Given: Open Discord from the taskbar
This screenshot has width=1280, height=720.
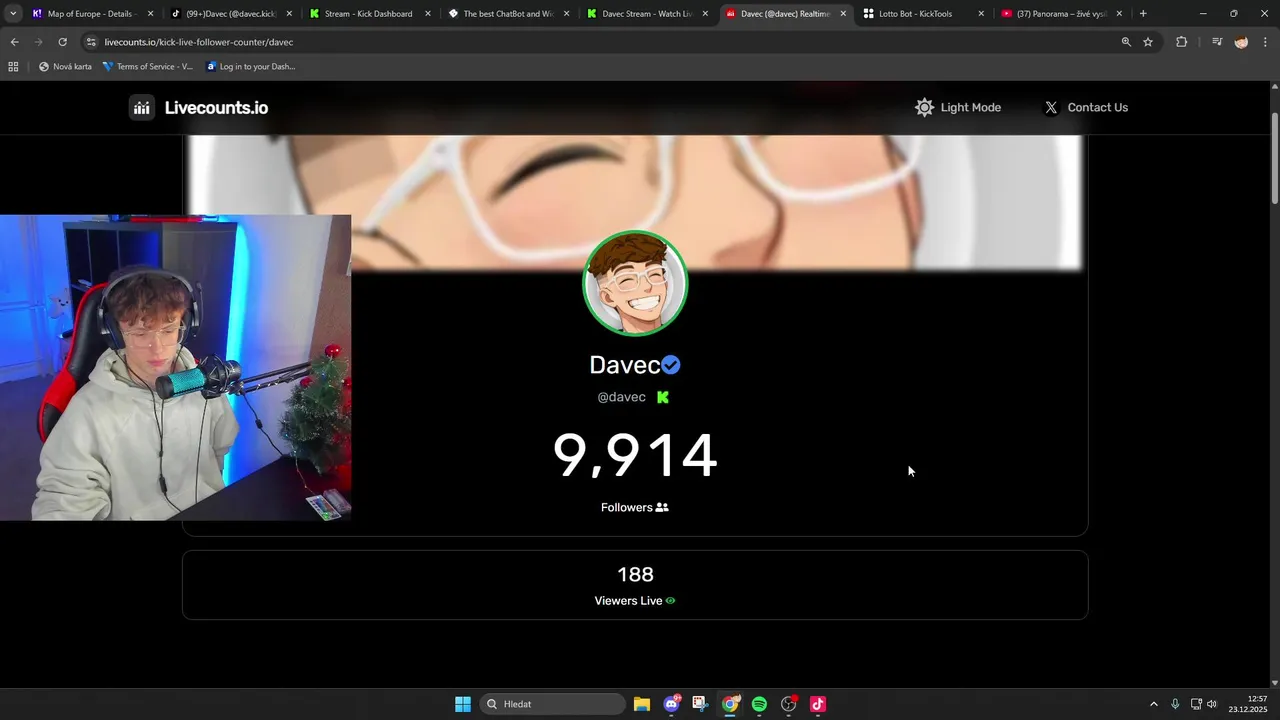Looking at the screenshot, I should click(x=671, y=704).
